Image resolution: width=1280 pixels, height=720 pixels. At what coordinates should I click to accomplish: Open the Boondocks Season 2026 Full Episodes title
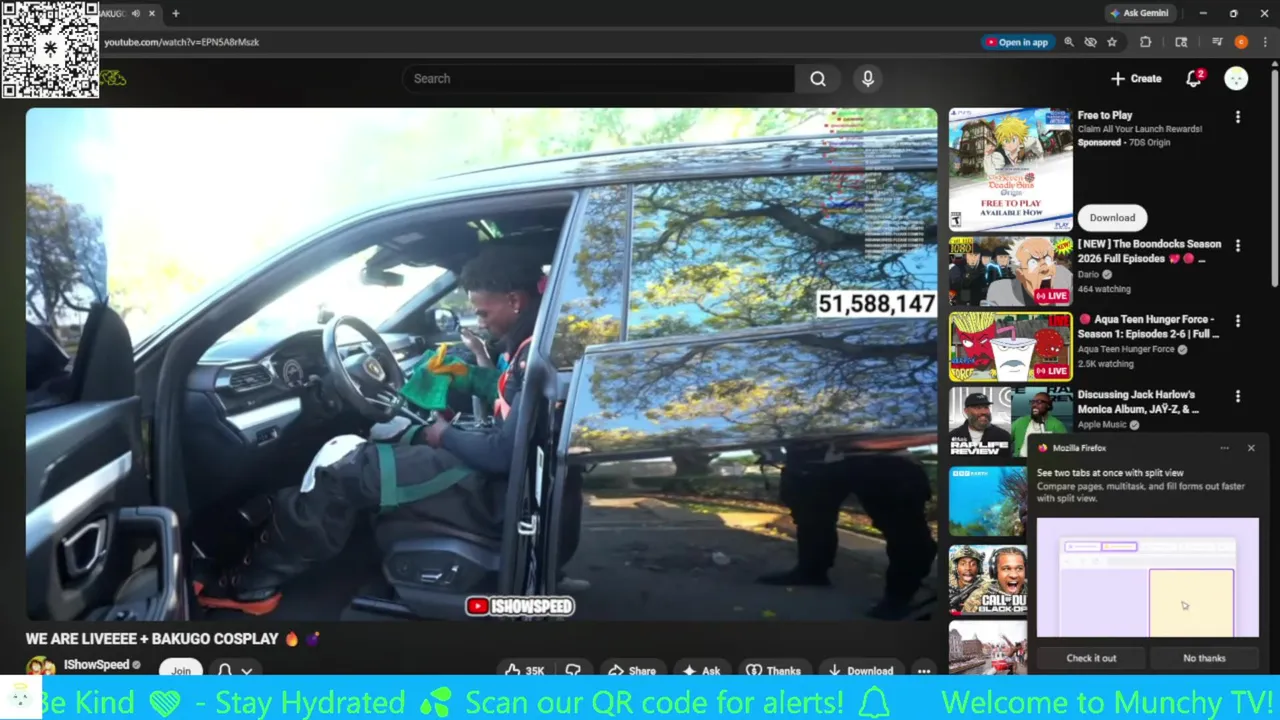1149,251
